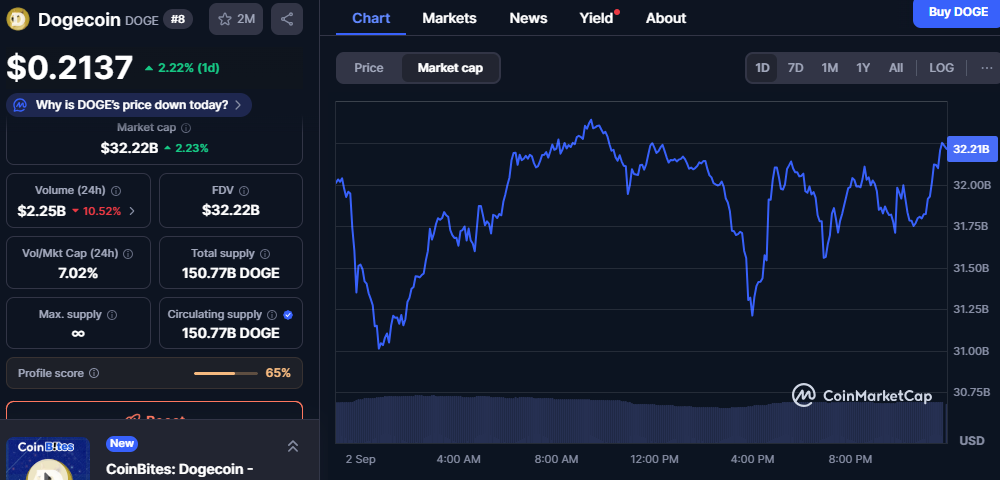The width and height of the screenshot is (1000, 480).
Task: Click the info icon next to Profile score
Action: pos(94,373)
